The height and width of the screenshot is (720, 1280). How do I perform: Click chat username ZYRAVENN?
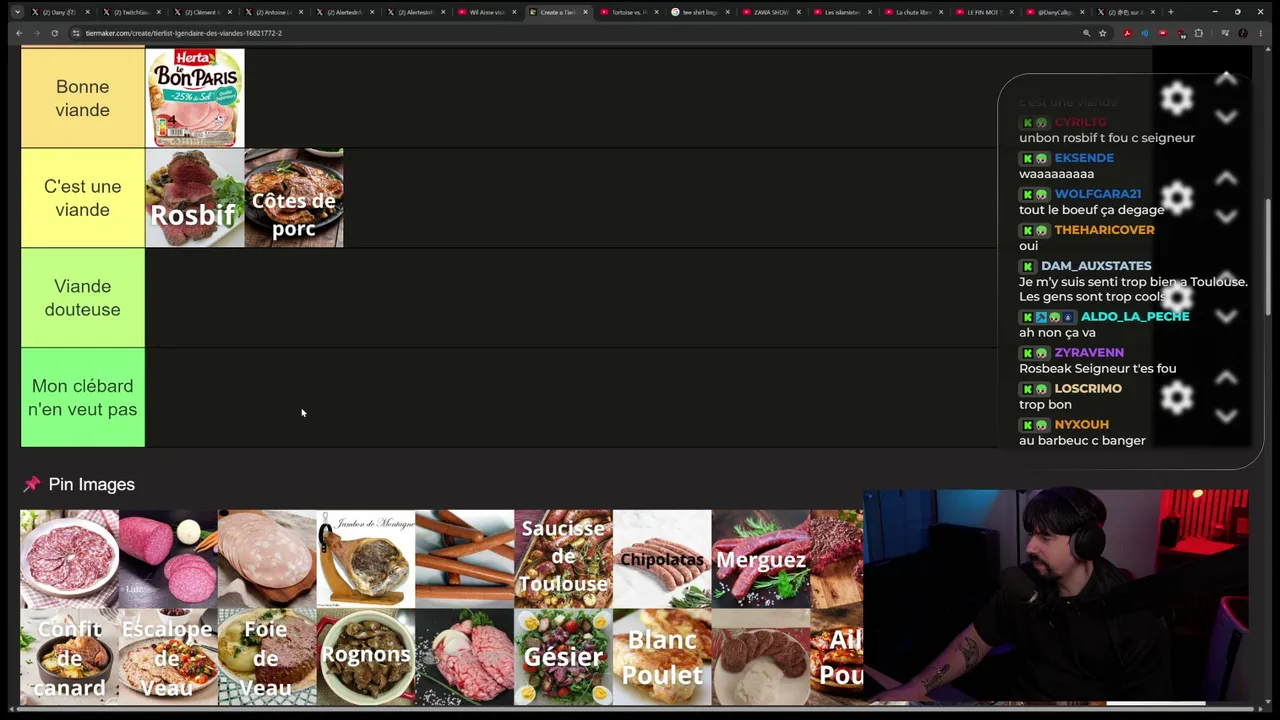(x=1089, y=352)
